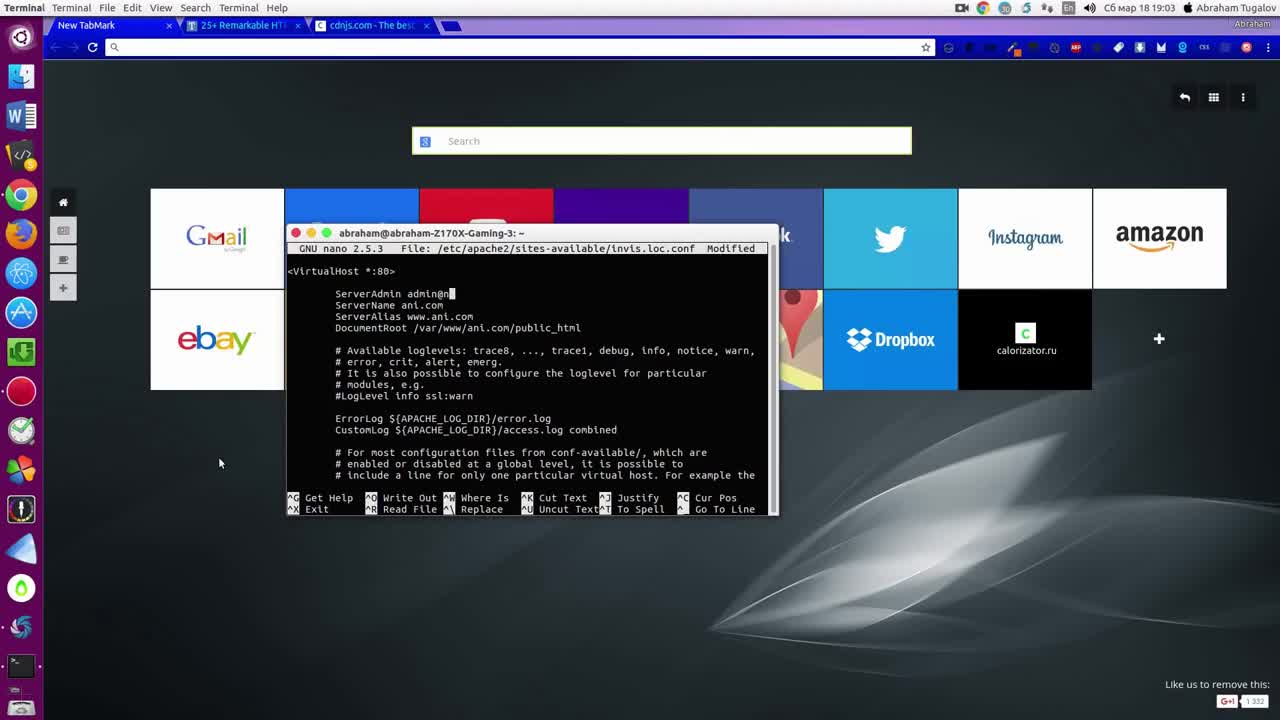Reload the current browser page
1280x720 pixels.
click(x=93, y=47)
